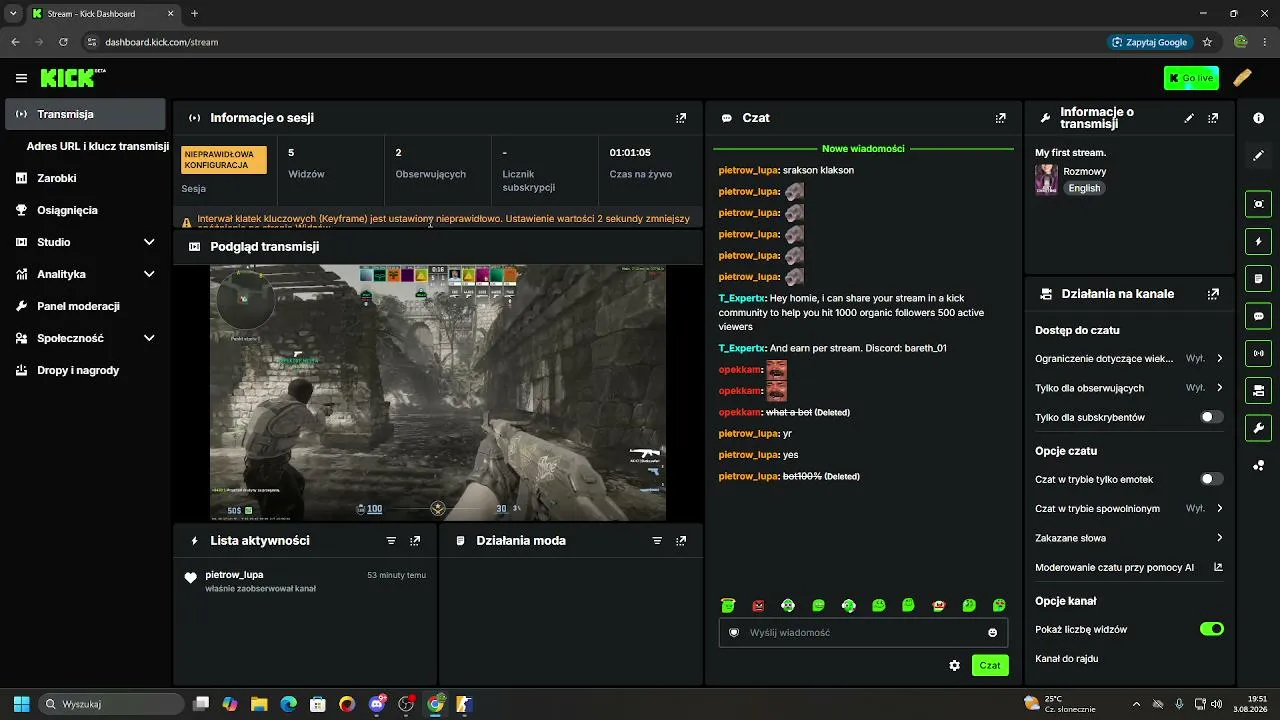Toggle the stream preview widget in the right rail
Screen dimensions: 1280x720
coord(1258,204)
